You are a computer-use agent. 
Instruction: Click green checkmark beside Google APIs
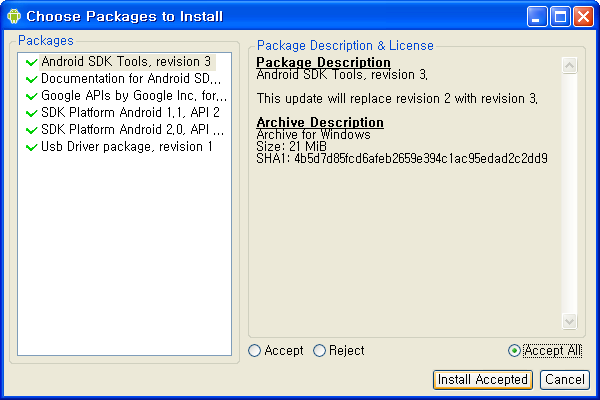pos(31,96)
